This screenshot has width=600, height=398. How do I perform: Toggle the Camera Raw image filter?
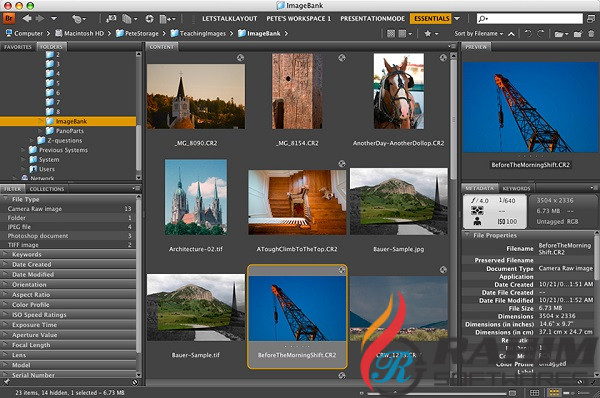[68, 209]
